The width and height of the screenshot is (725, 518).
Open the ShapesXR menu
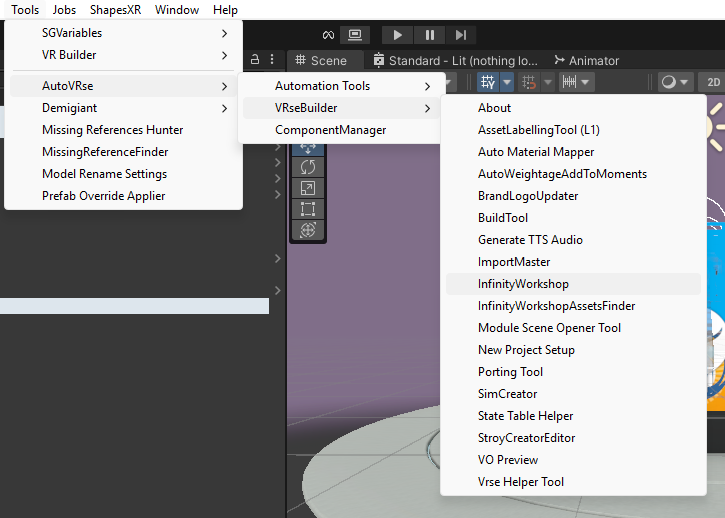(x=116, y=10)
